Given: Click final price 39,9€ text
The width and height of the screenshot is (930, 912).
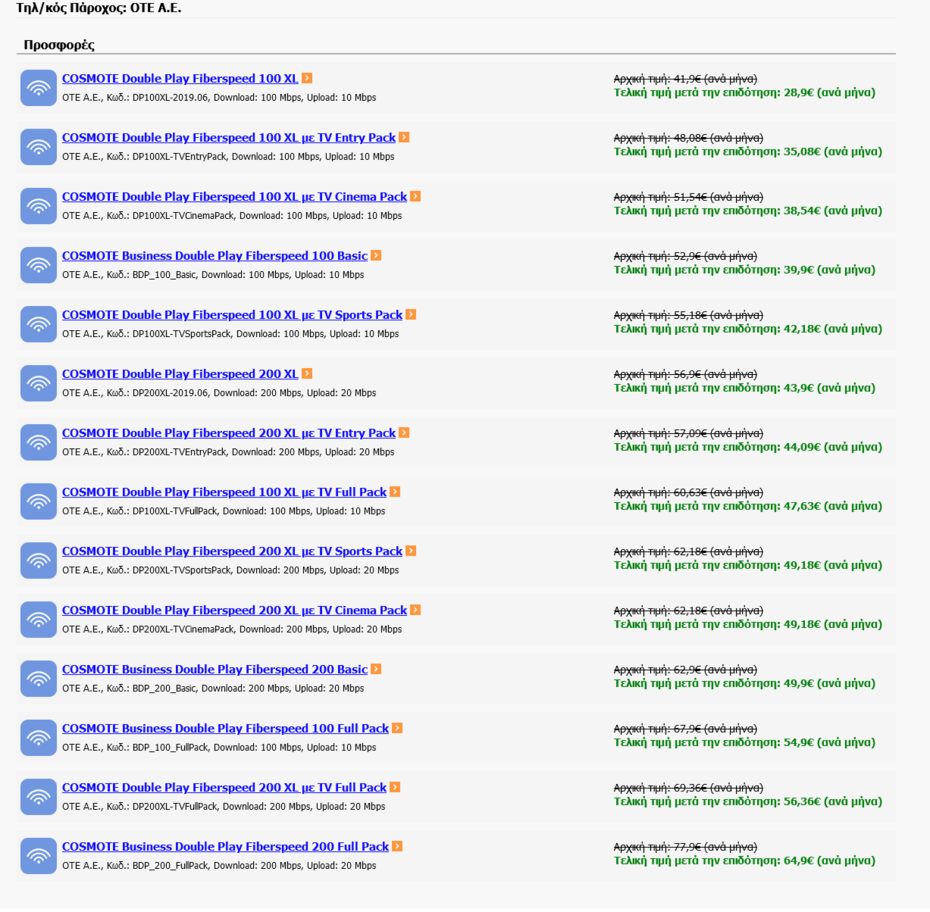Looking at the screenshot, I should point(744,270).
